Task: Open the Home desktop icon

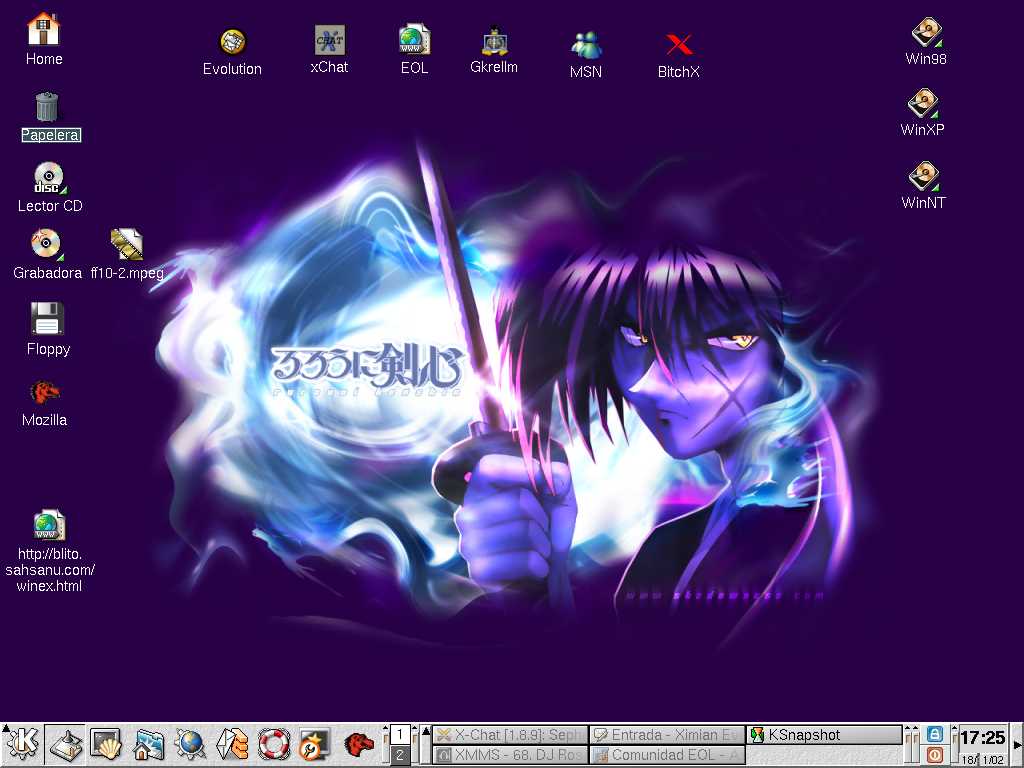Action: 44,29
